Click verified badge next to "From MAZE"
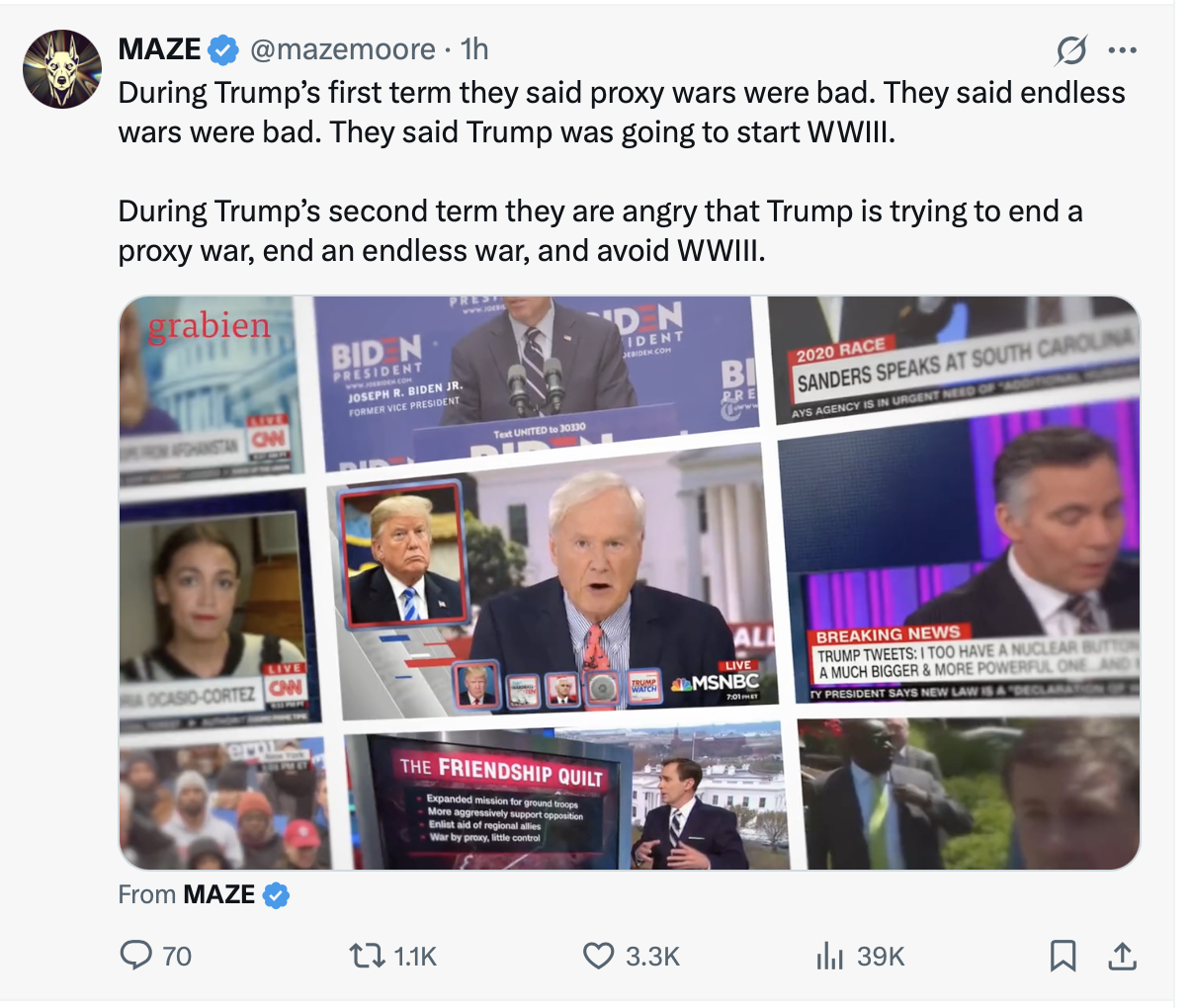Screen dimensions: 1192x1008 (277, 895)
